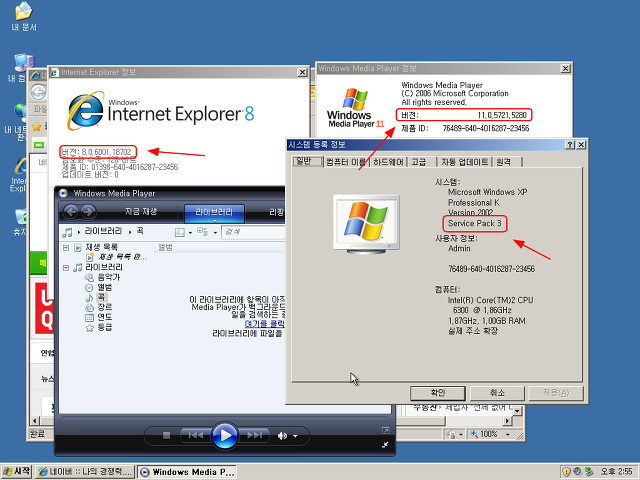This screenshot has width=640, height=480.
Task: Open the Internet Explorer desktop icon
Action: [x=20, y=174]
